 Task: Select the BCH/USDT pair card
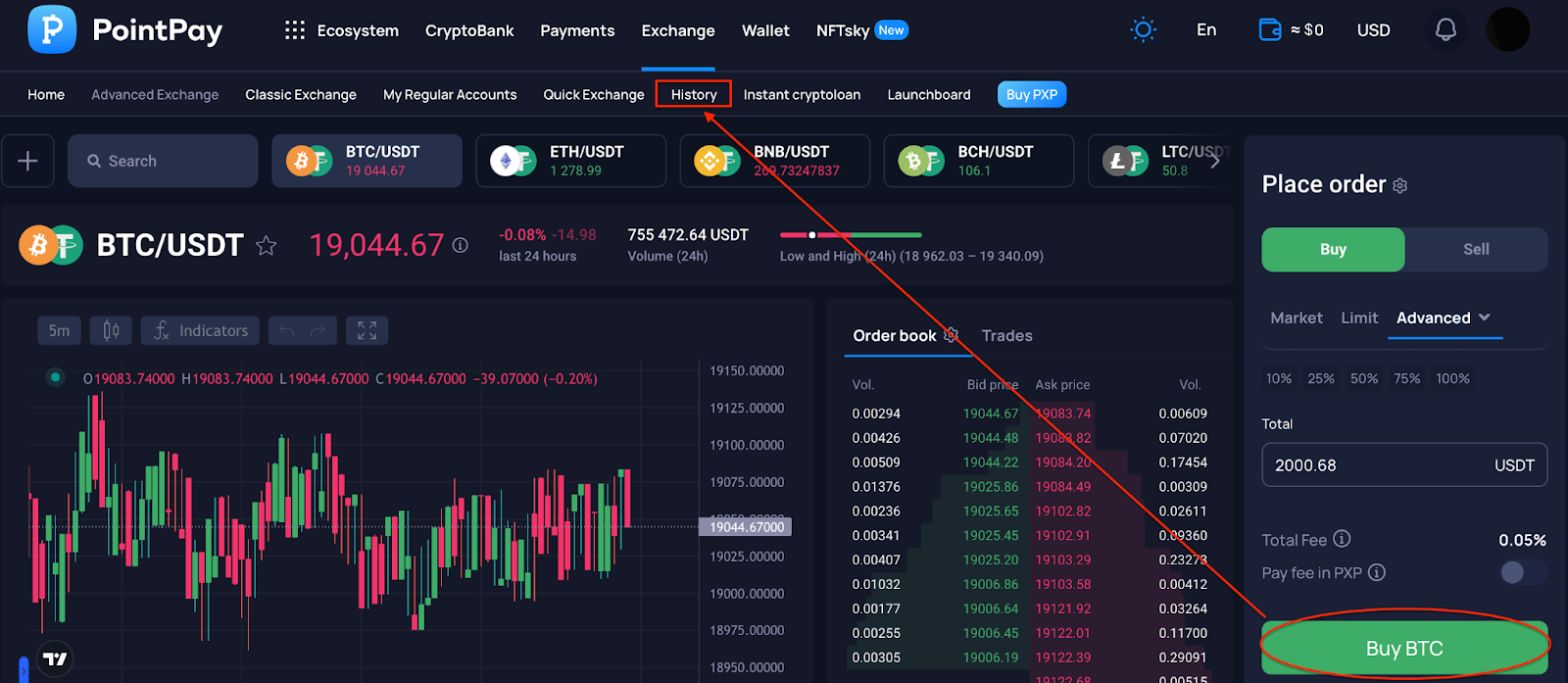click(978, 161)
